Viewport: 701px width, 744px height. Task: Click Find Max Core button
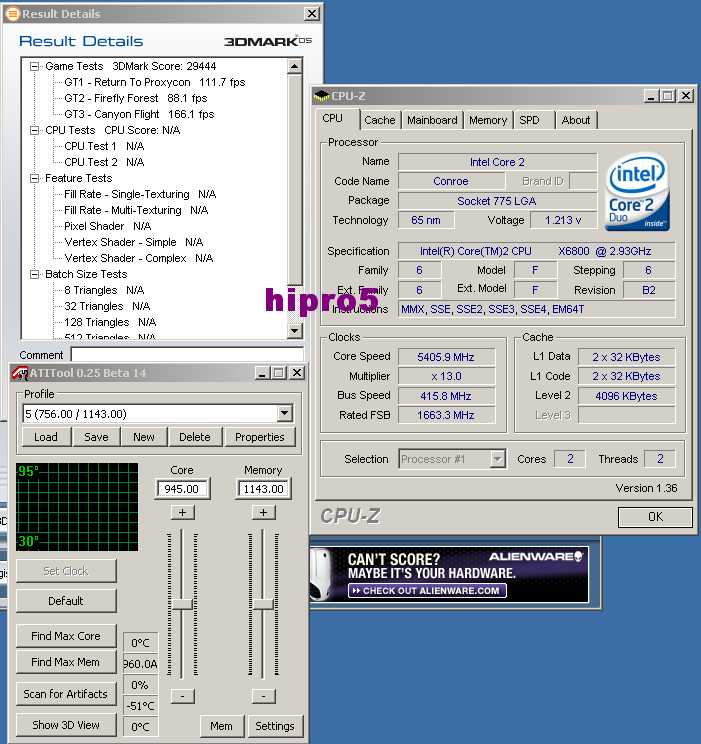[66, 636]
